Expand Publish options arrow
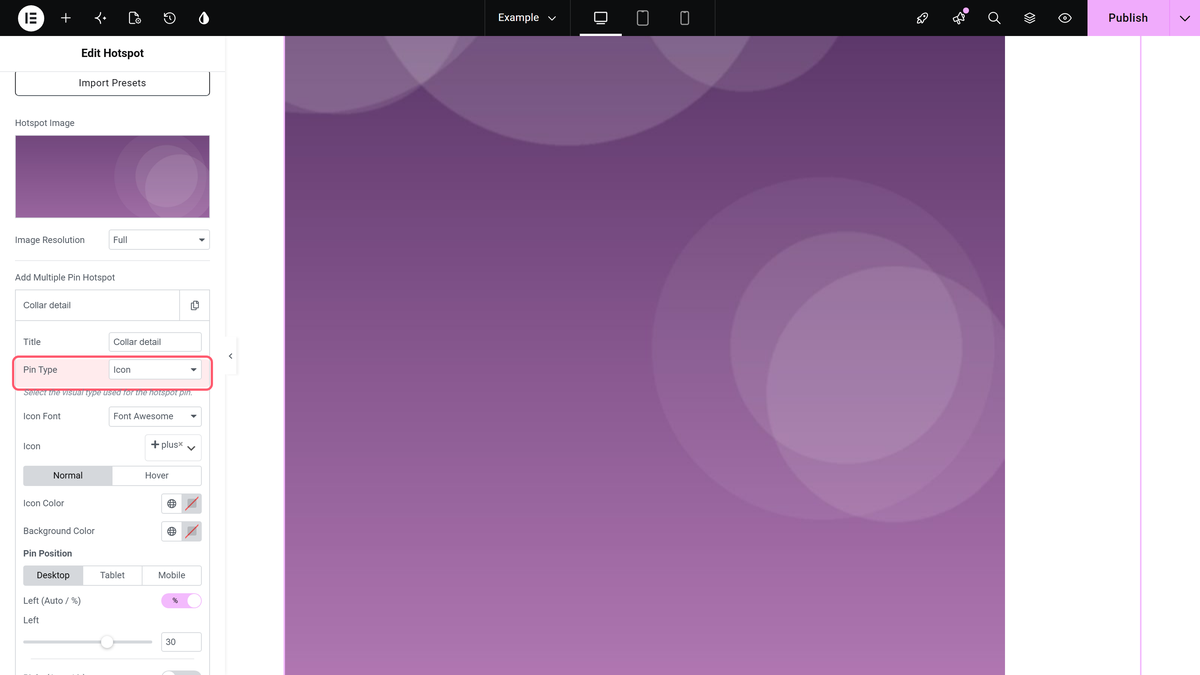Viewport: 1200px width, 675px height. coord(1184,18)
